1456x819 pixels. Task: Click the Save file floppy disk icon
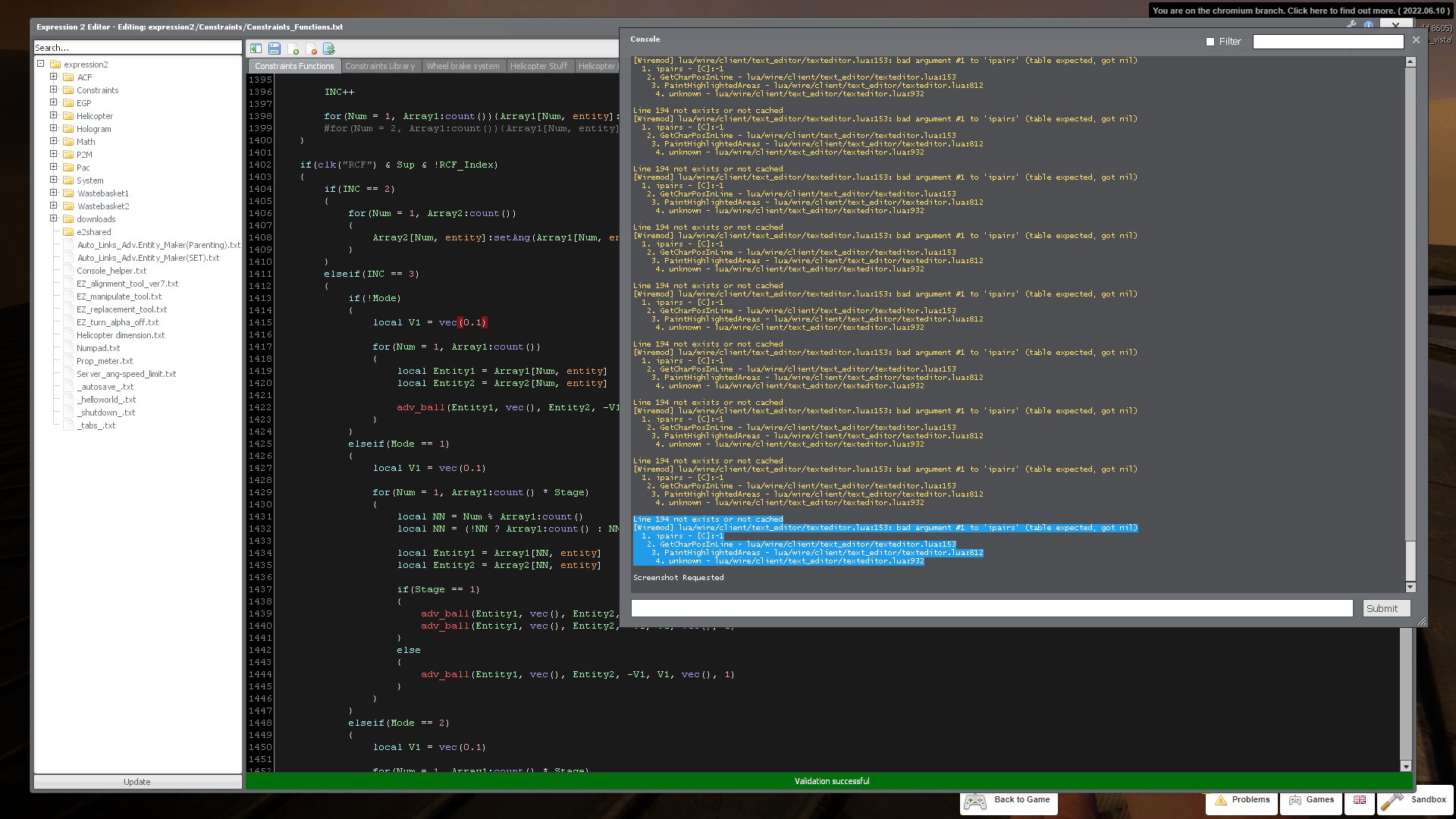pyautogui.click(x=274, y=49)
